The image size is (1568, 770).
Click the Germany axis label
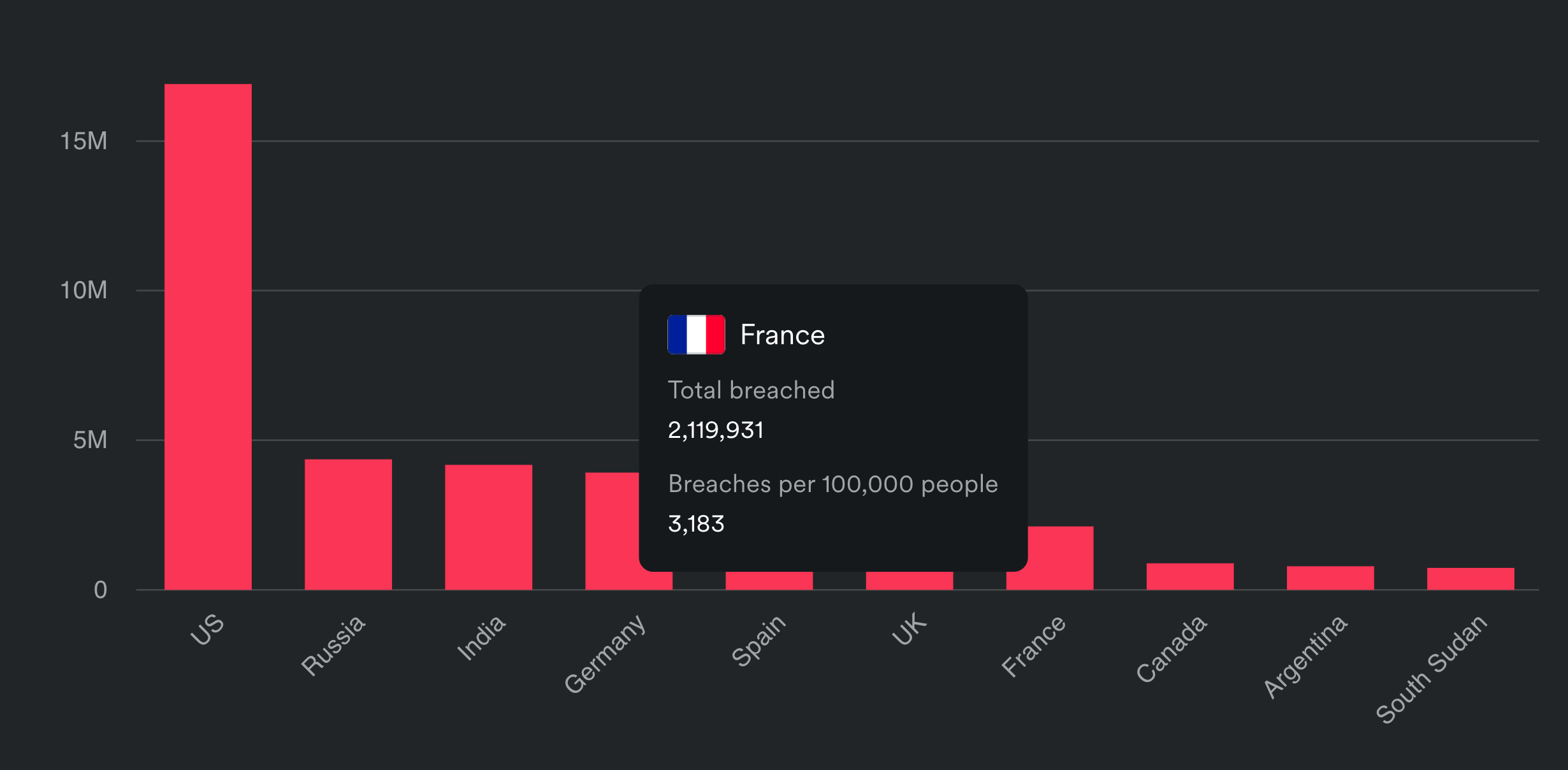[606, 653]
